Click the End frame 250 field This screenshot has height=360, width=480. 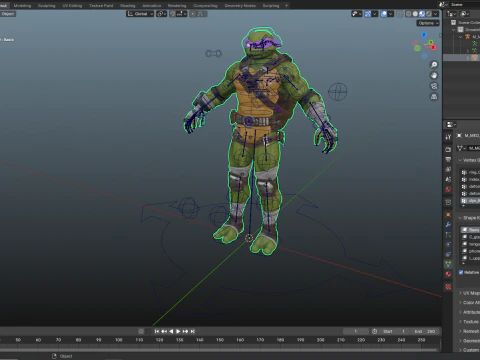click(x=425, y=331)
